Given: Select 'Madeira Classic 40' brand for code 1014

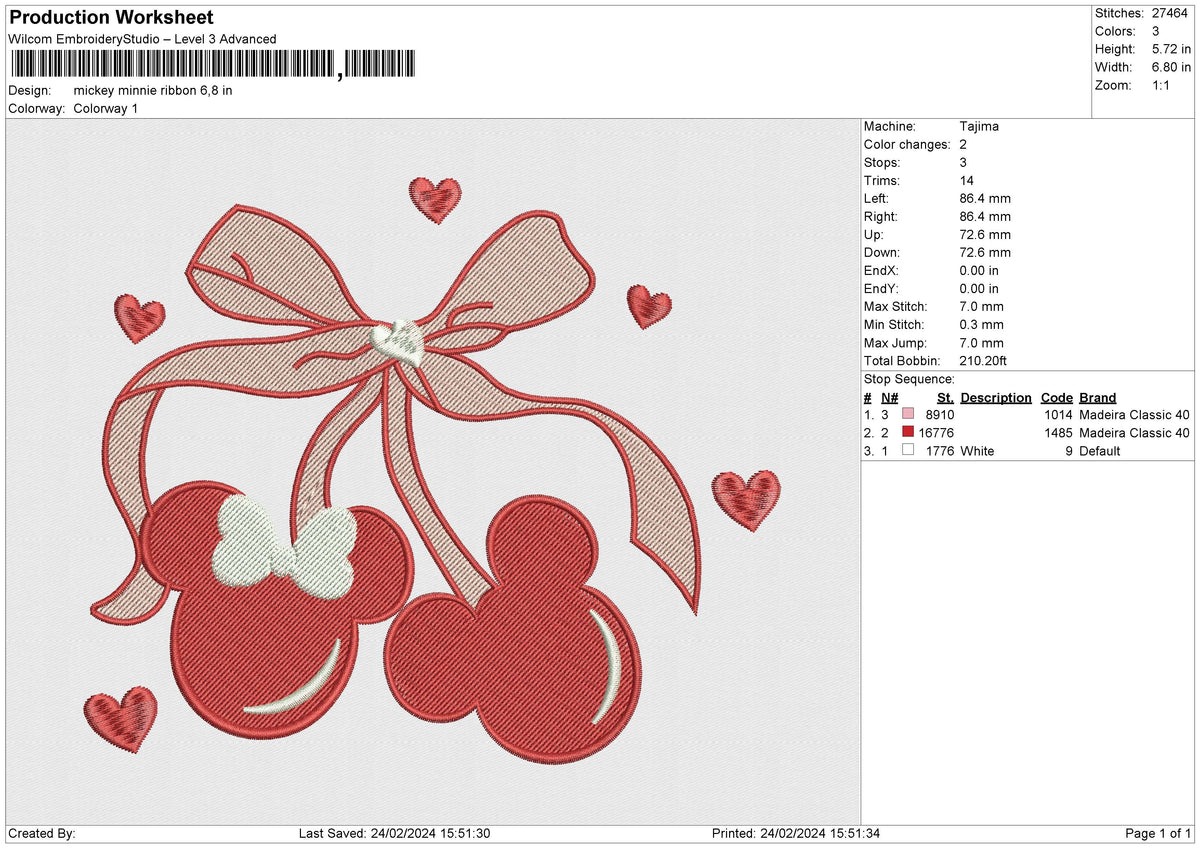Looking at the screenshot, I should [x=1135, y=415].
